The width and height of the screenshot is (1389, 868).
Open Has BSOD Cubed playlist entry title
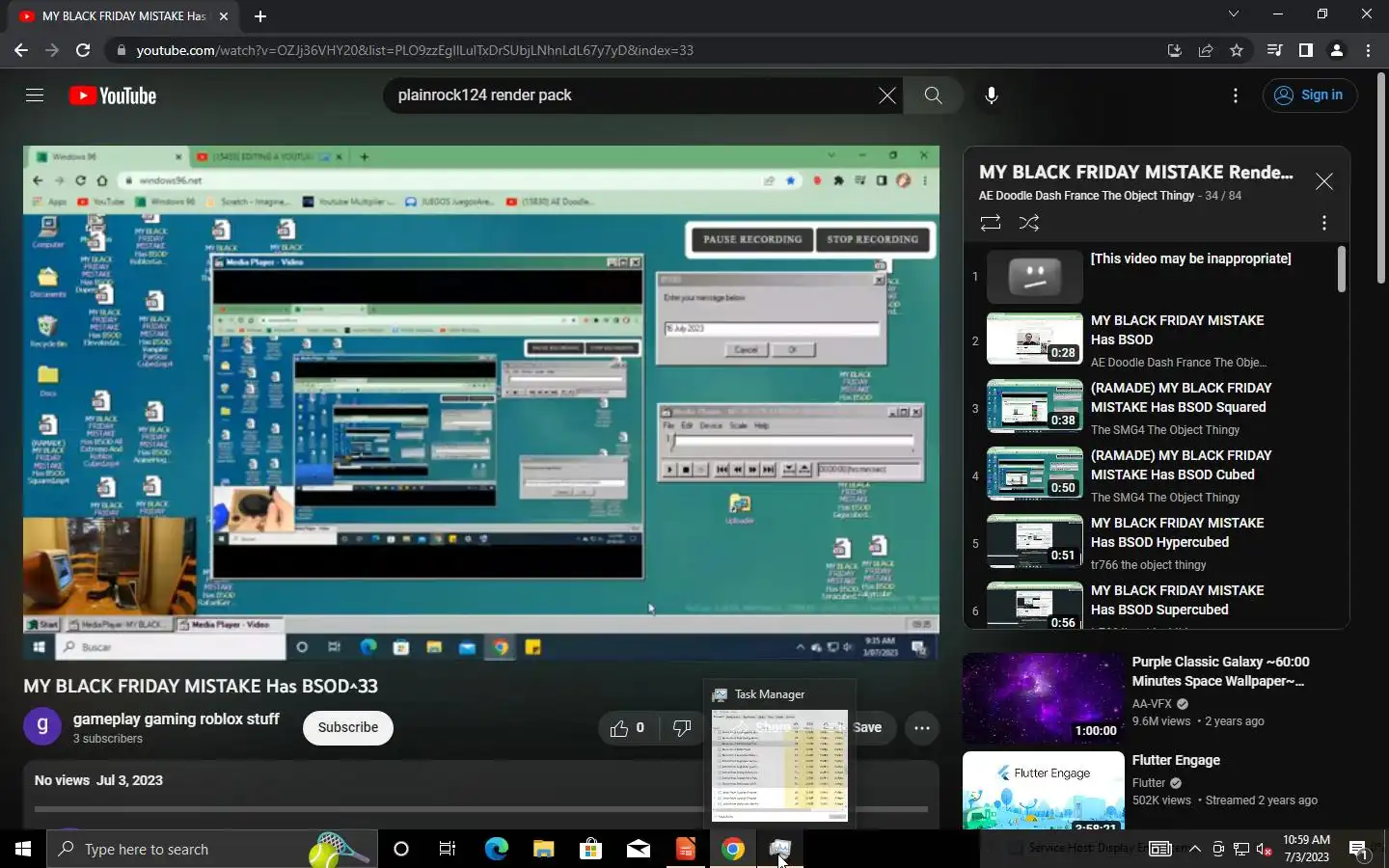point(1181,465)
